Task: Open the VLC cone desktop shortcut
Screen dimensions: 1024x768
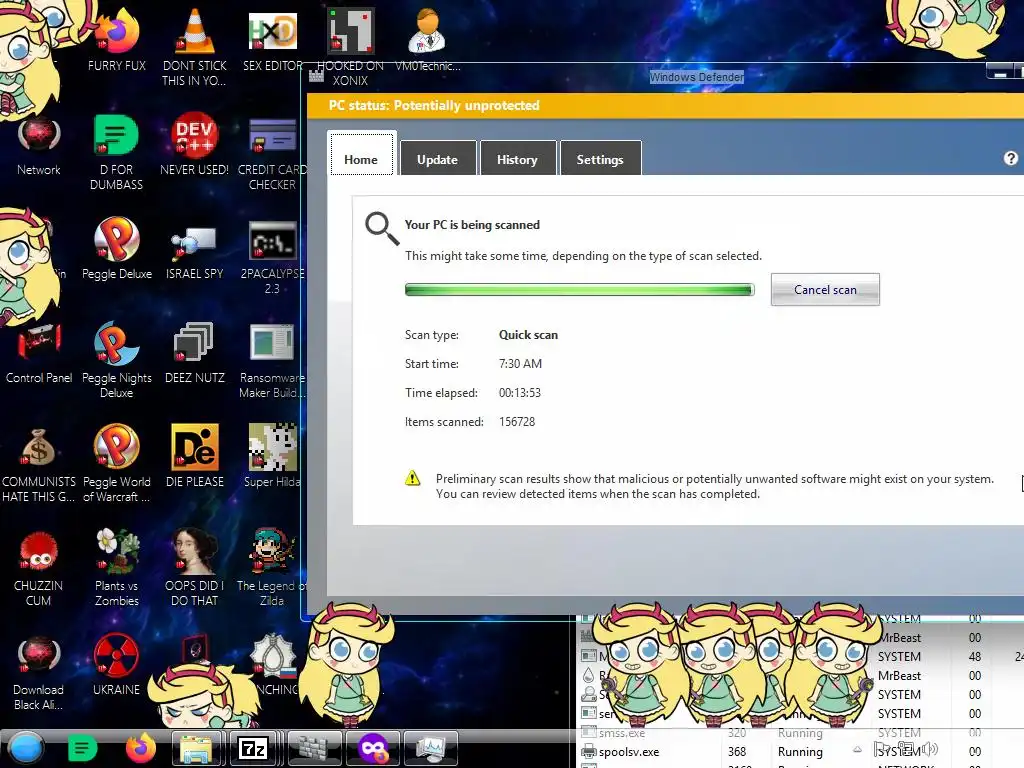Action: [194, 30]
